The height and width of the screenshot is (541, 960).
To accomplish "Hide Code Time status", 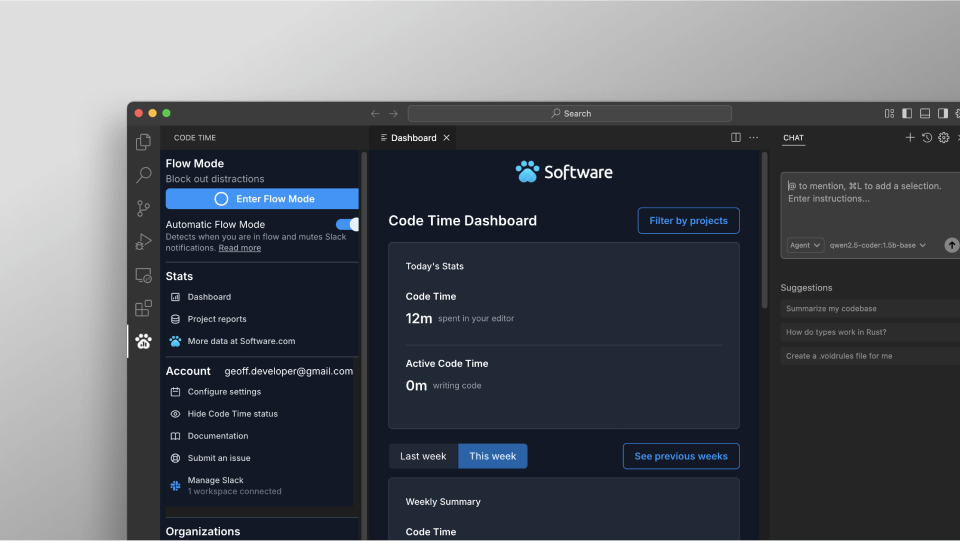I will pyautogui.click(x=232, y=414).
